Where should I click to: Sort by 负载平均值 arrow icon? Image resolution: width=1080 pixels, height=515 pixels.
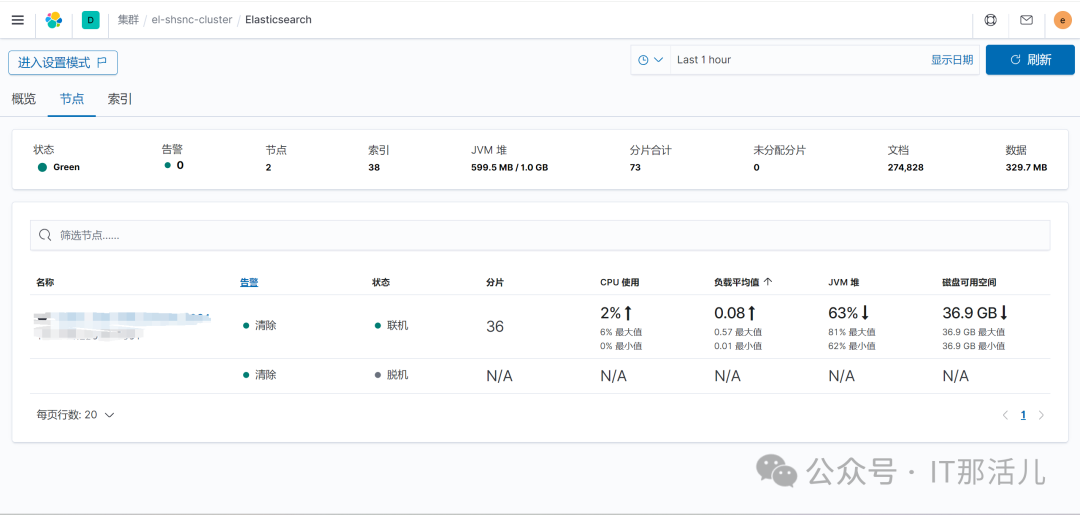click(x=768, y=282)
